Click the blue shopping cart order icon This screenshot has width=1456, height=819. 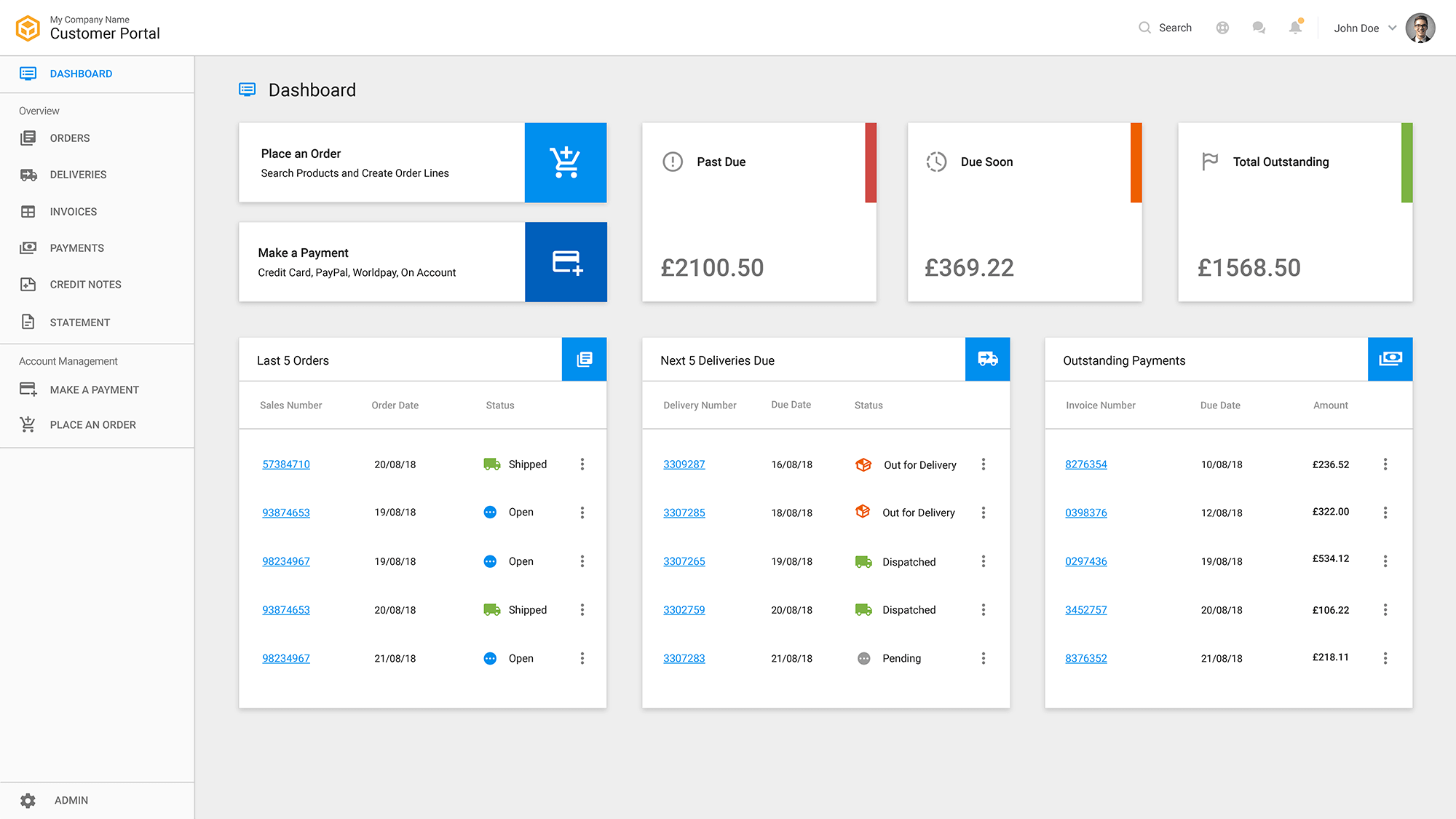tap(566, 162)
